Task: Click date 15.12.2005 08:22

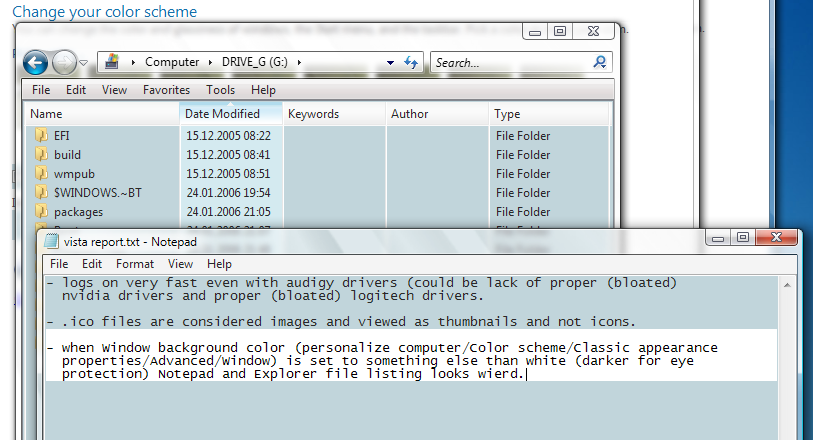Action: 229,136
